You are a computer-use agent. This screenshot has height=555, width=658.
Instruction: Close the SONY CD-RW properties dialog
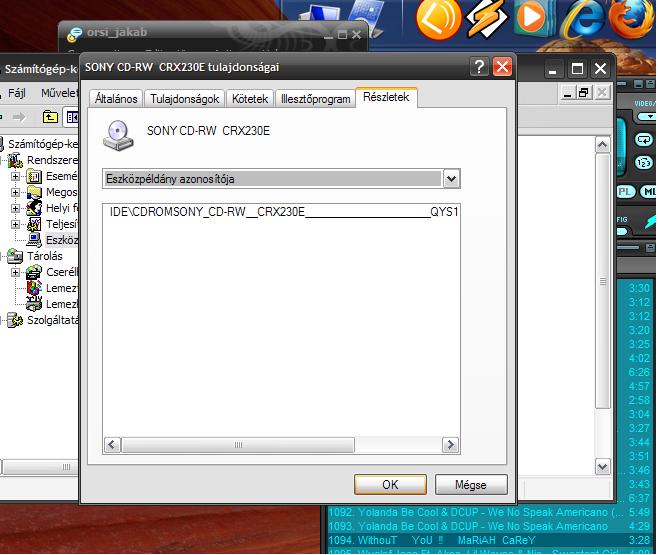point(502,67)
